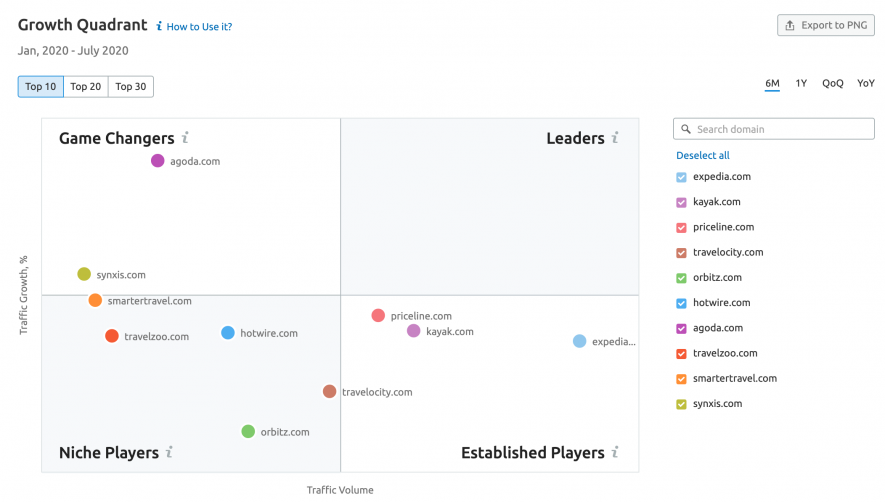The width and height of the screenshot is (885, 502).
Task: Click the travelocity.com brown dot on chart
Action: pyautogui.click(x=330, y=391)
